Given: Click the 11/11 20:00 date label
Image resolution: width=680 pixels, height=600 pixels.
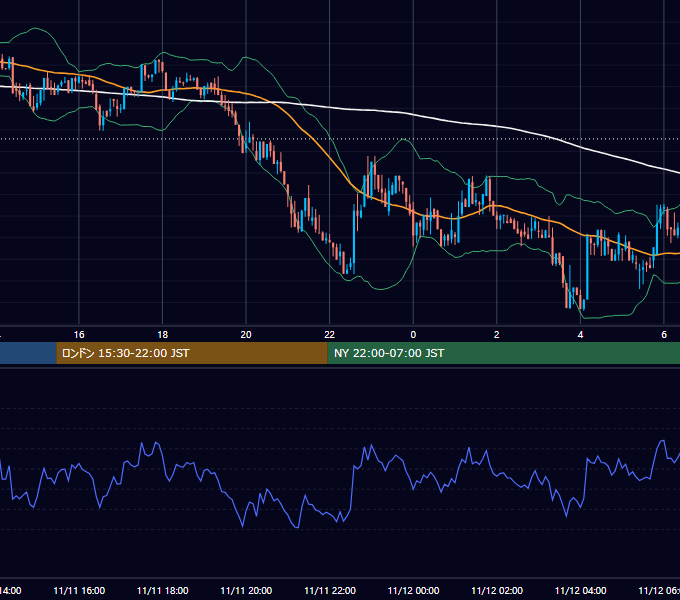Looking at the screenshot, I should (246, 590).
